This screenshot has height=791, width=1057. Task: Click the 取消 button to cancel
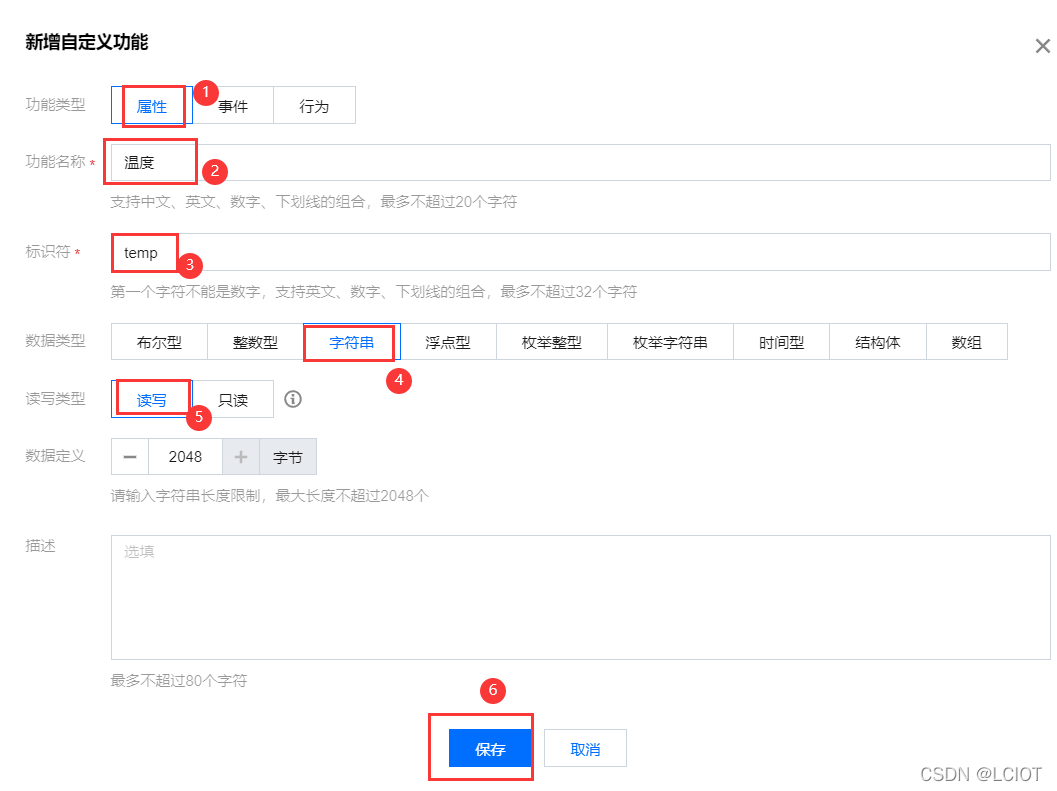(584, 747)
